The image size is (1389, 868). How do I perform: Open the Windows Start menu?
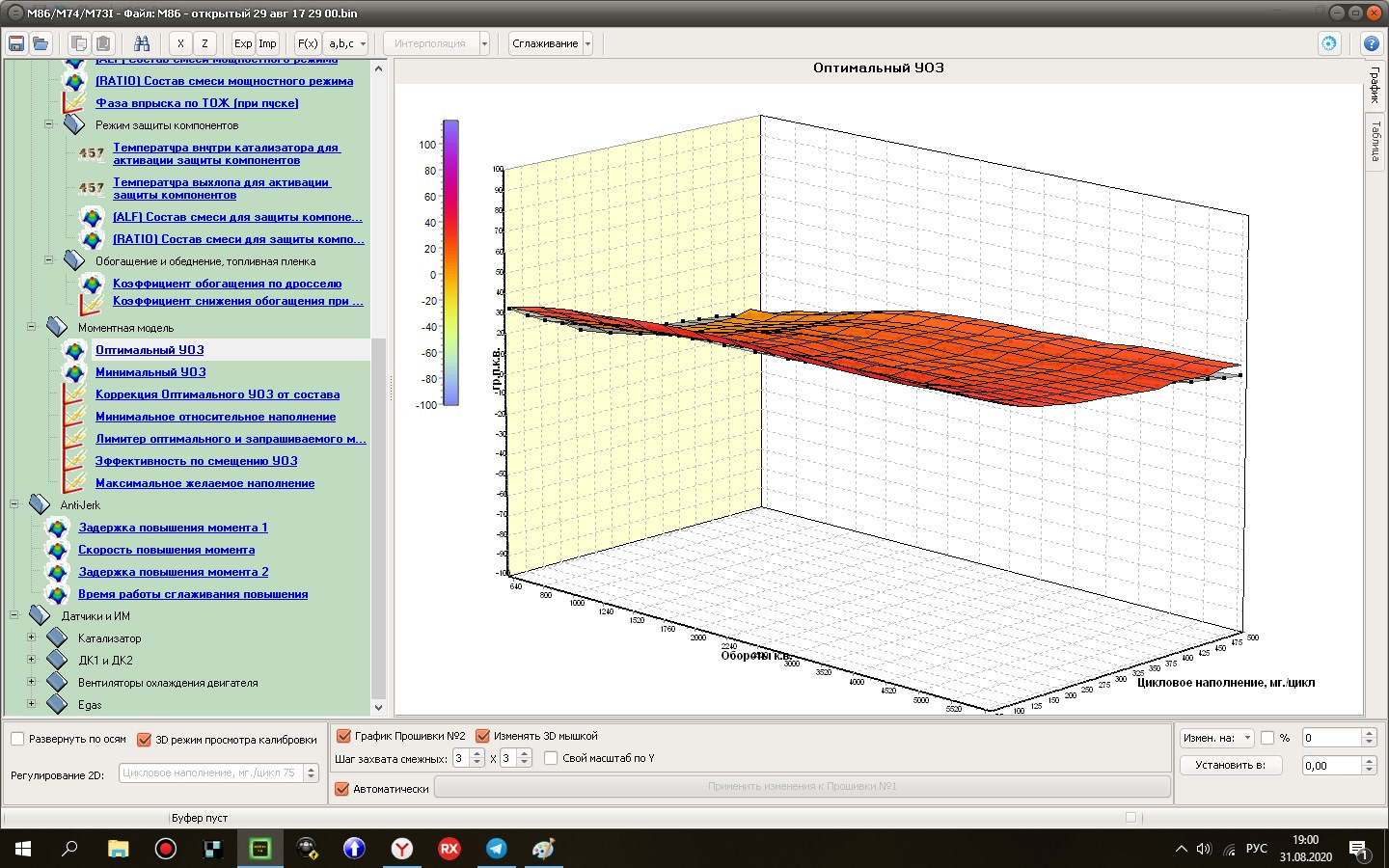point(23,849)
